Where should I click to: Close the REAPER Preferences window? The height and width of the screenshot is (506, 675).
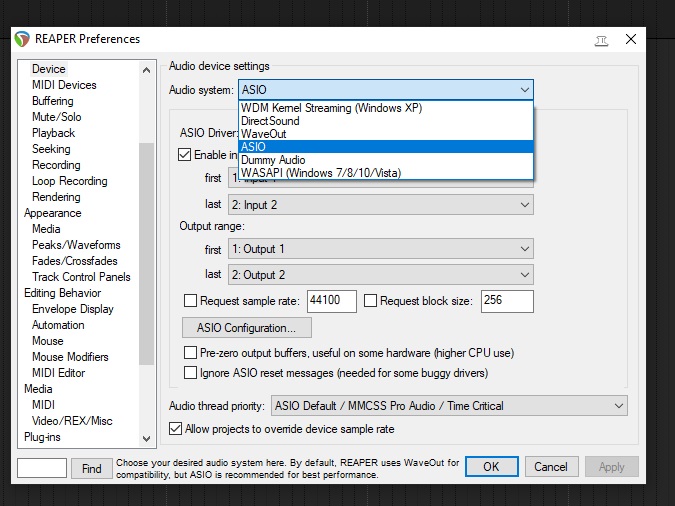click(631, 39)
